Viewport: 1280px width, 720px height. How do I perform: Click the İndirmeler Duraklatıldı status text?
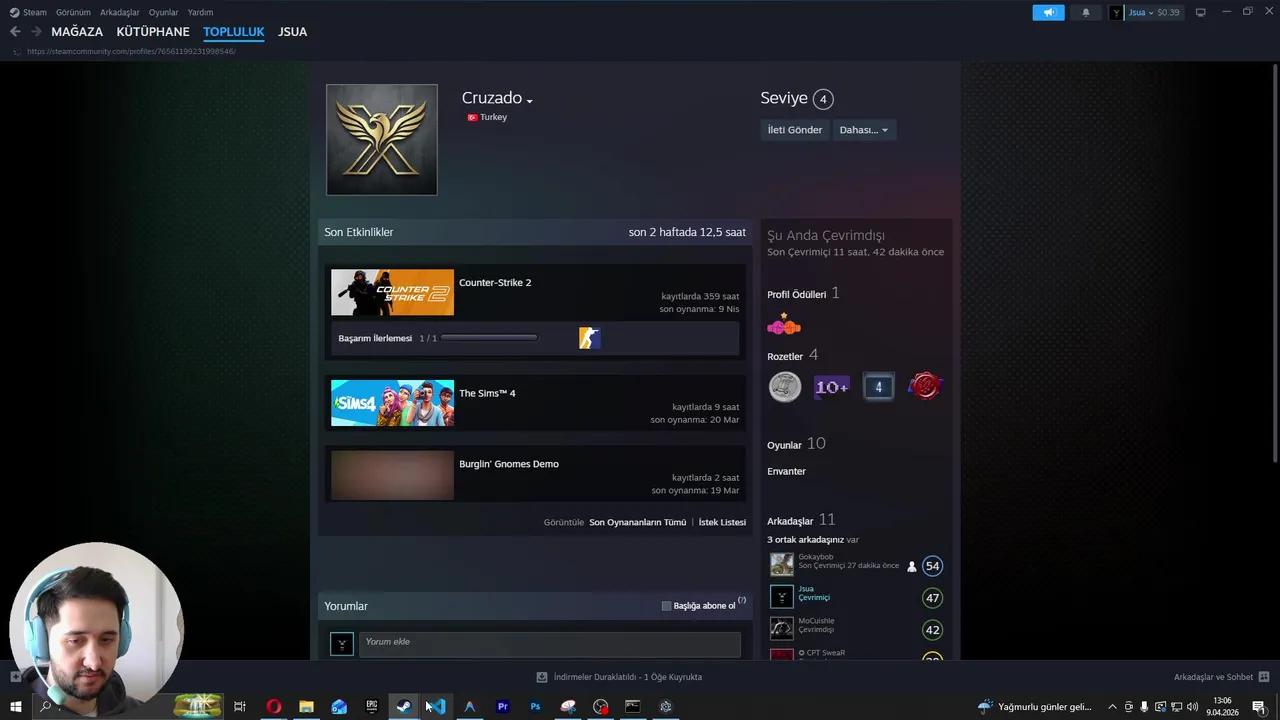click(628, 677)
